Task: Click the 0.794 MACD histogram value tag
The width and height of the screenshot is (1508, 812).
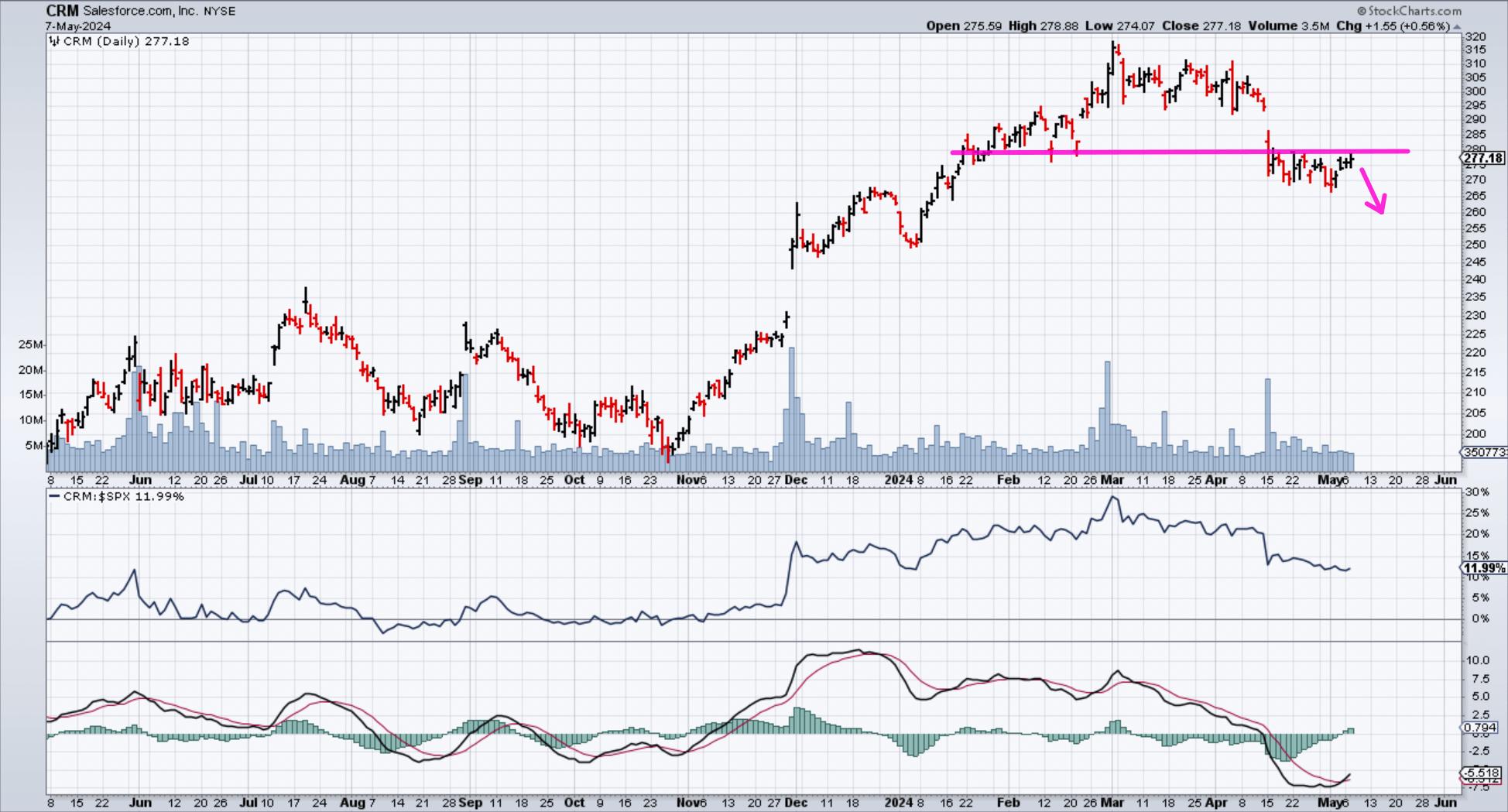Action: [1479, 728]
